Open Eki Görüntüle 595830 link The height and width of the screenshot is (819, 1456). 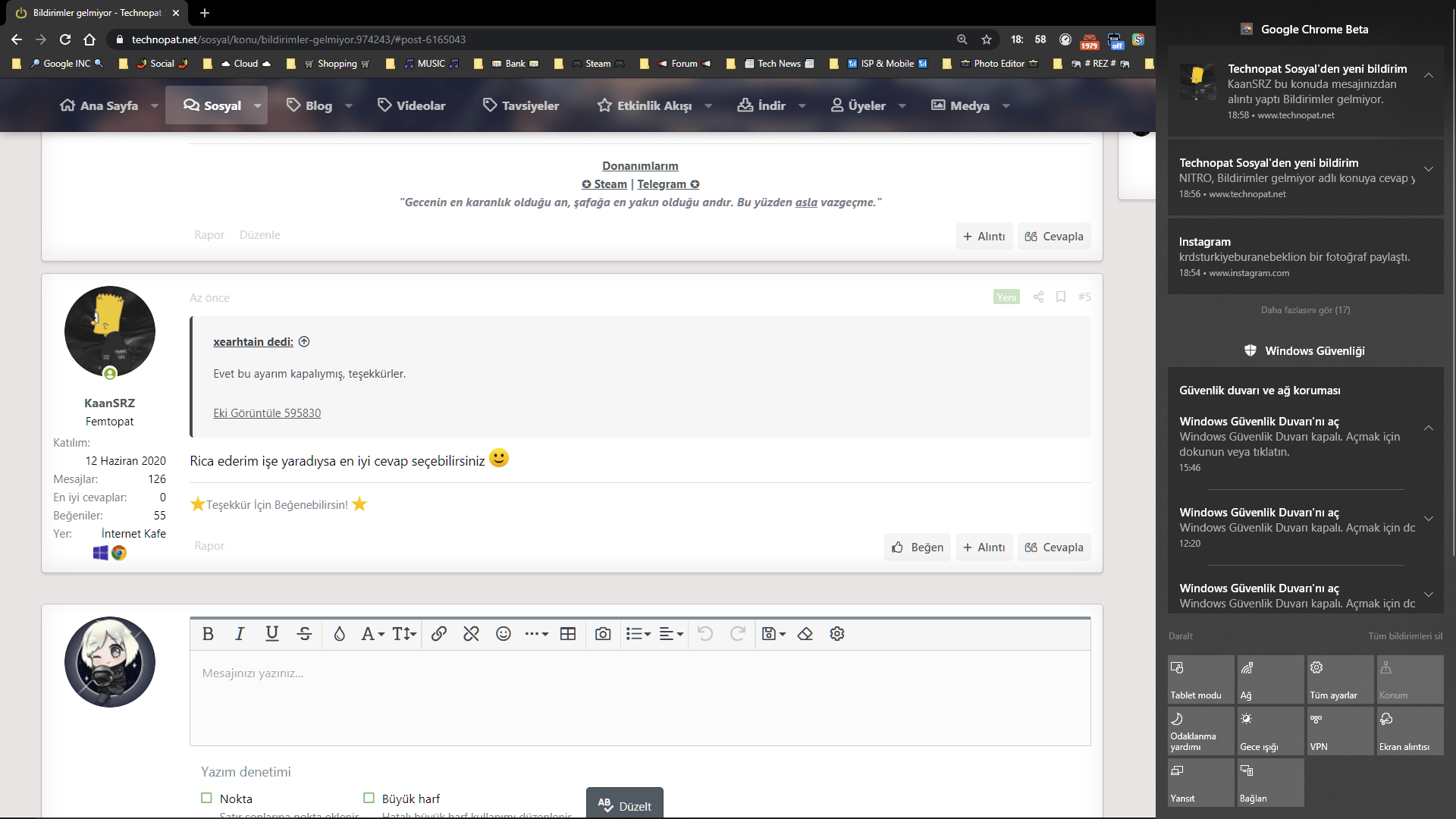pyautogui.click(x=267, y=413)
